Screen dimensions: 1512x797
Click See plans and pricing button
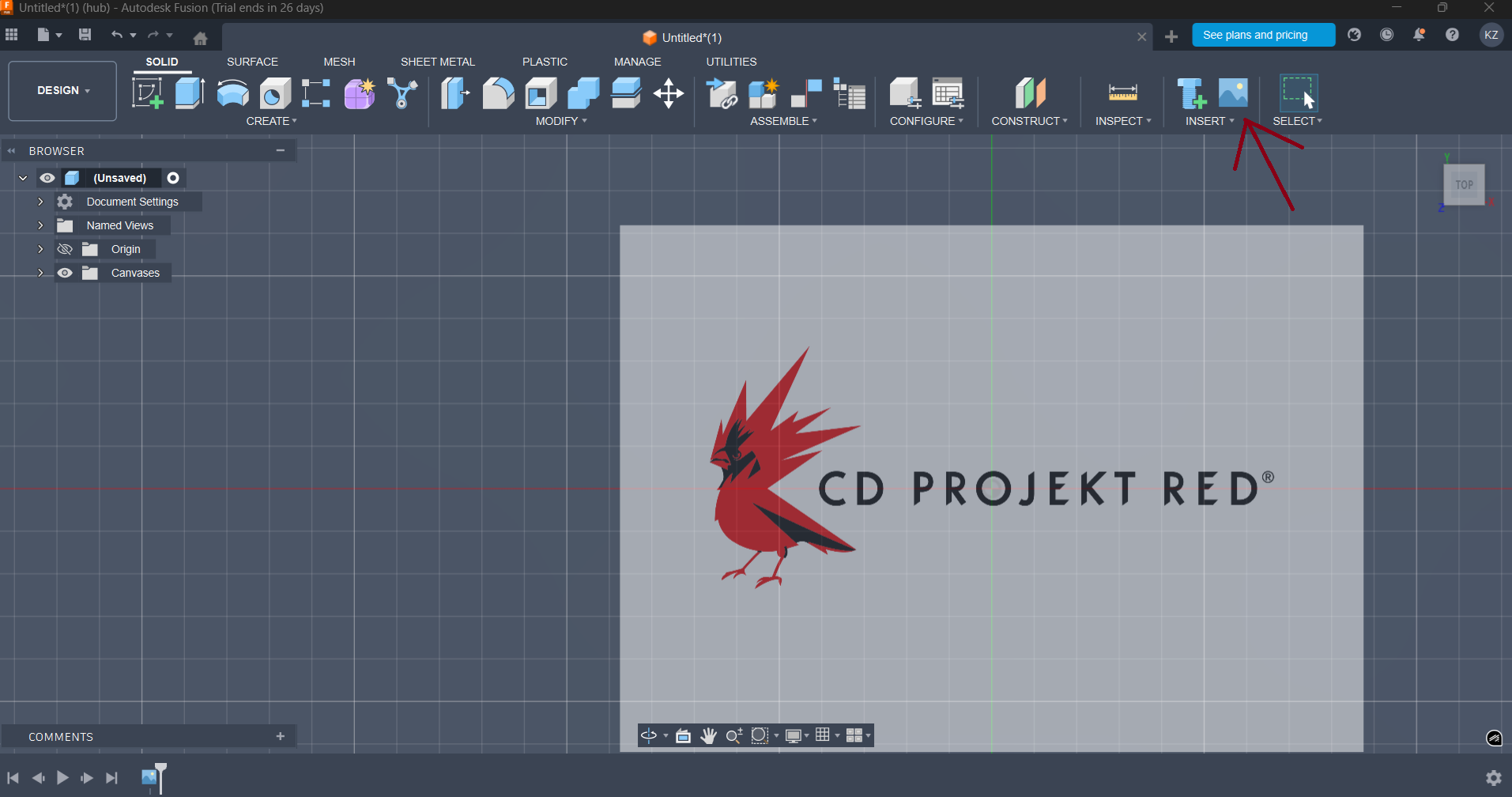click(x=1262, y=35)
